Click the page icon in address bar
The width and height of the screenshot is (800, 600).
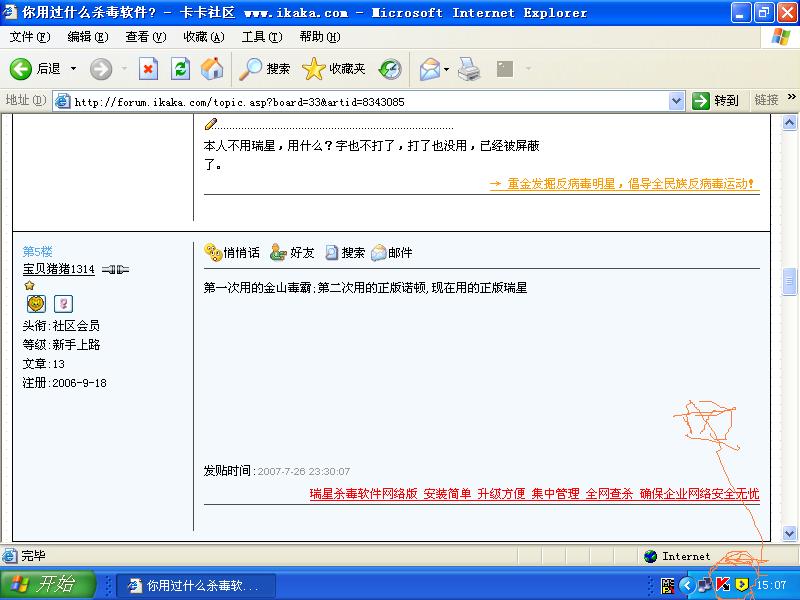[62, 101]
